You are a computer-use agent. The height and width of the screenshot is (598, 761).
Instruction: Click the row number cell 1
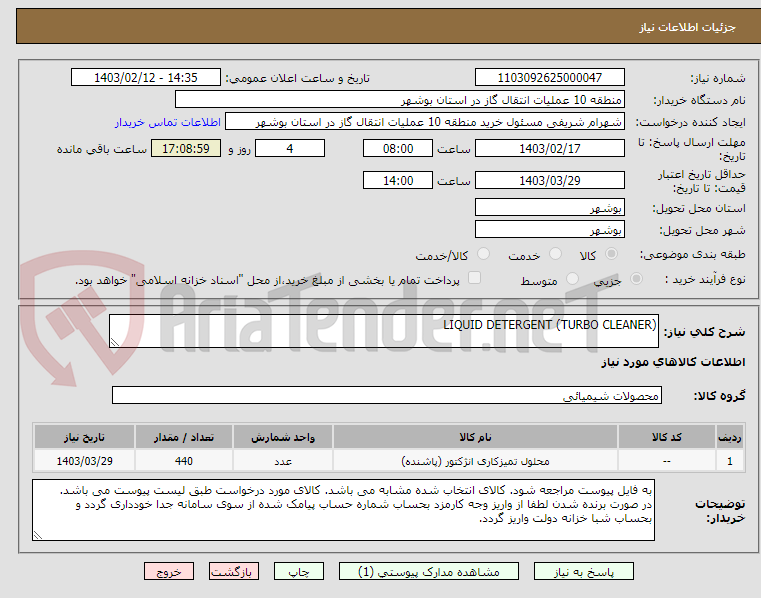tap(729, 461)
